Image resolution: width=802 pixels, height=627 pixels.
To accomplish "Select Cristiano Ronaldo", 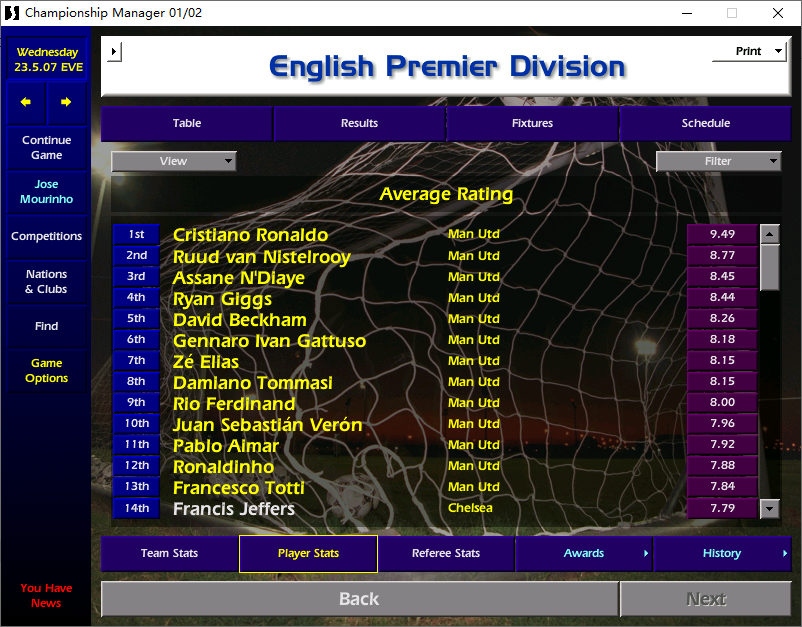I will pos(251,235).
